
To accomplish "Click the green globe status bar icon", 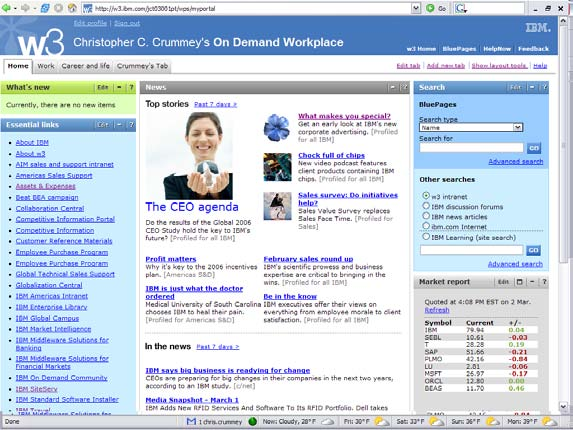I will point(253,422).
